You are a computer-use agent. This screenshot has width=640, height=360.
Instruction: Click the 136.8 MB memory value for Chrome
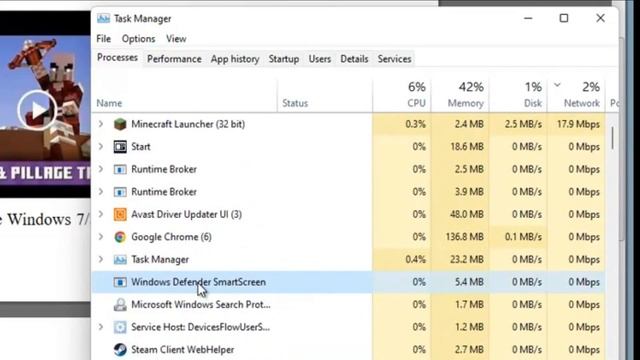464,237
